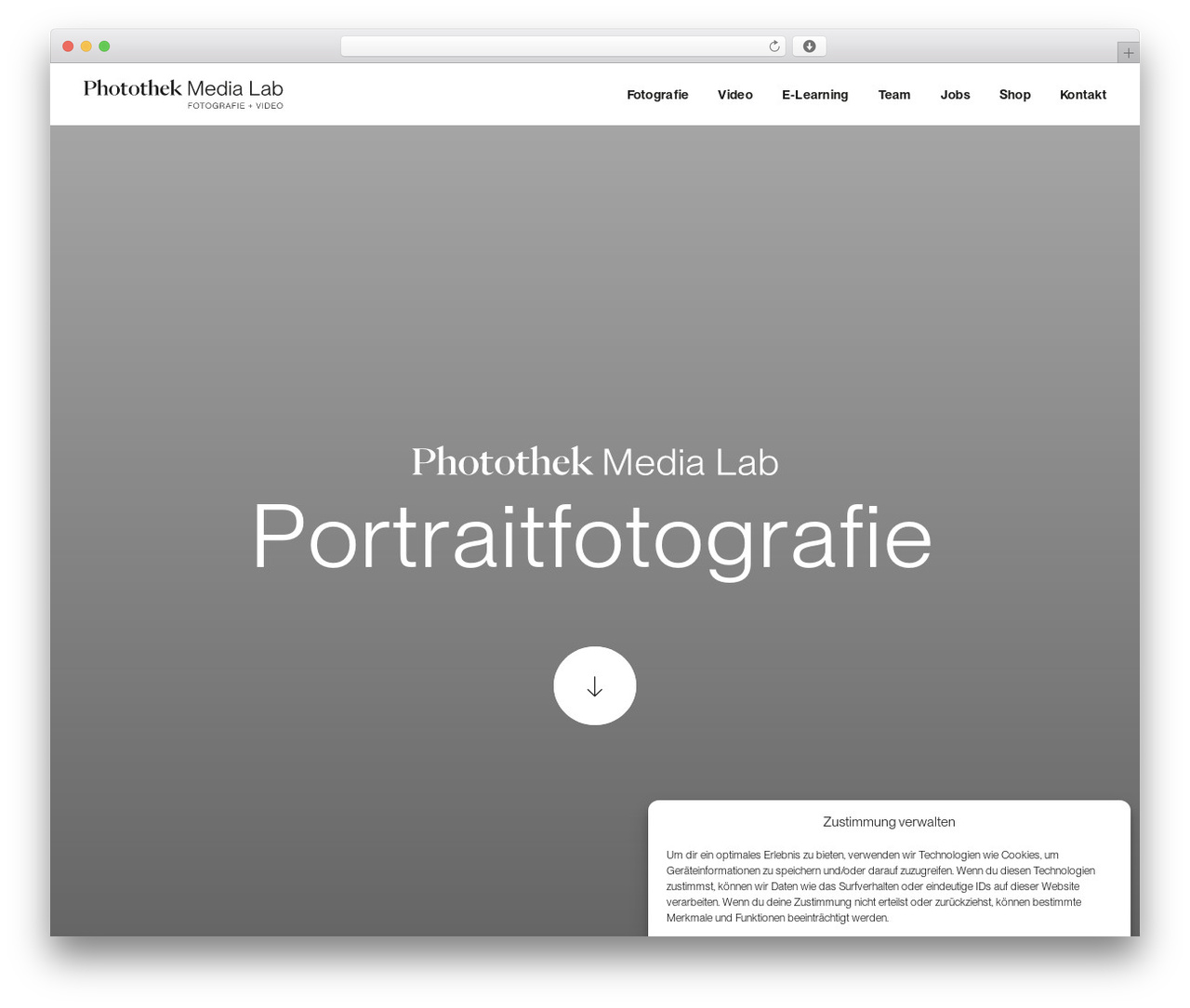Image resolution: width=1190 pixels, height=1008 pixels.
Task: Add a new tab with plus icon
Action: [x=1128, y=53]
